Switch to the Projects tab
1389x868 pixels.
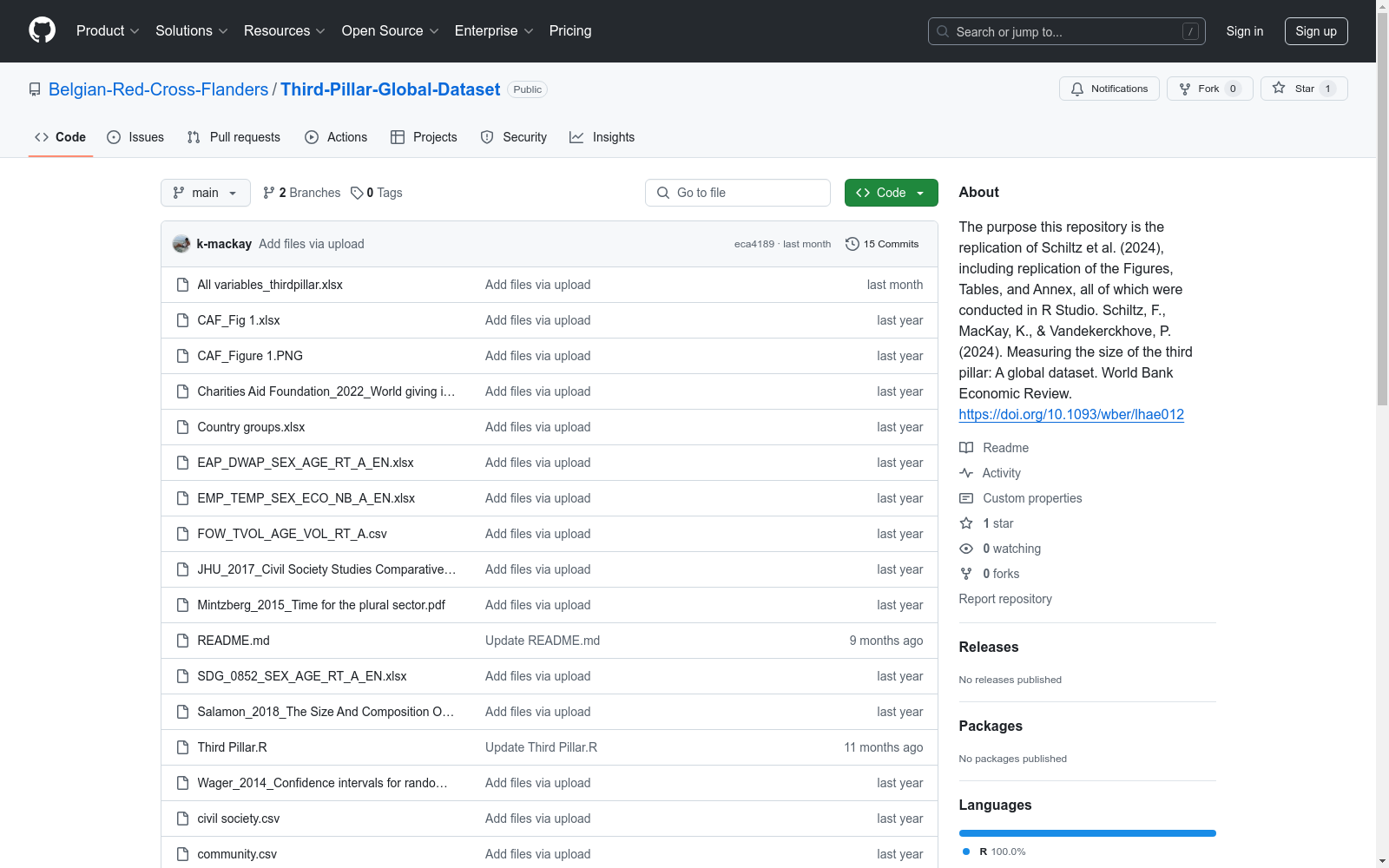click(x=424, y=137)
